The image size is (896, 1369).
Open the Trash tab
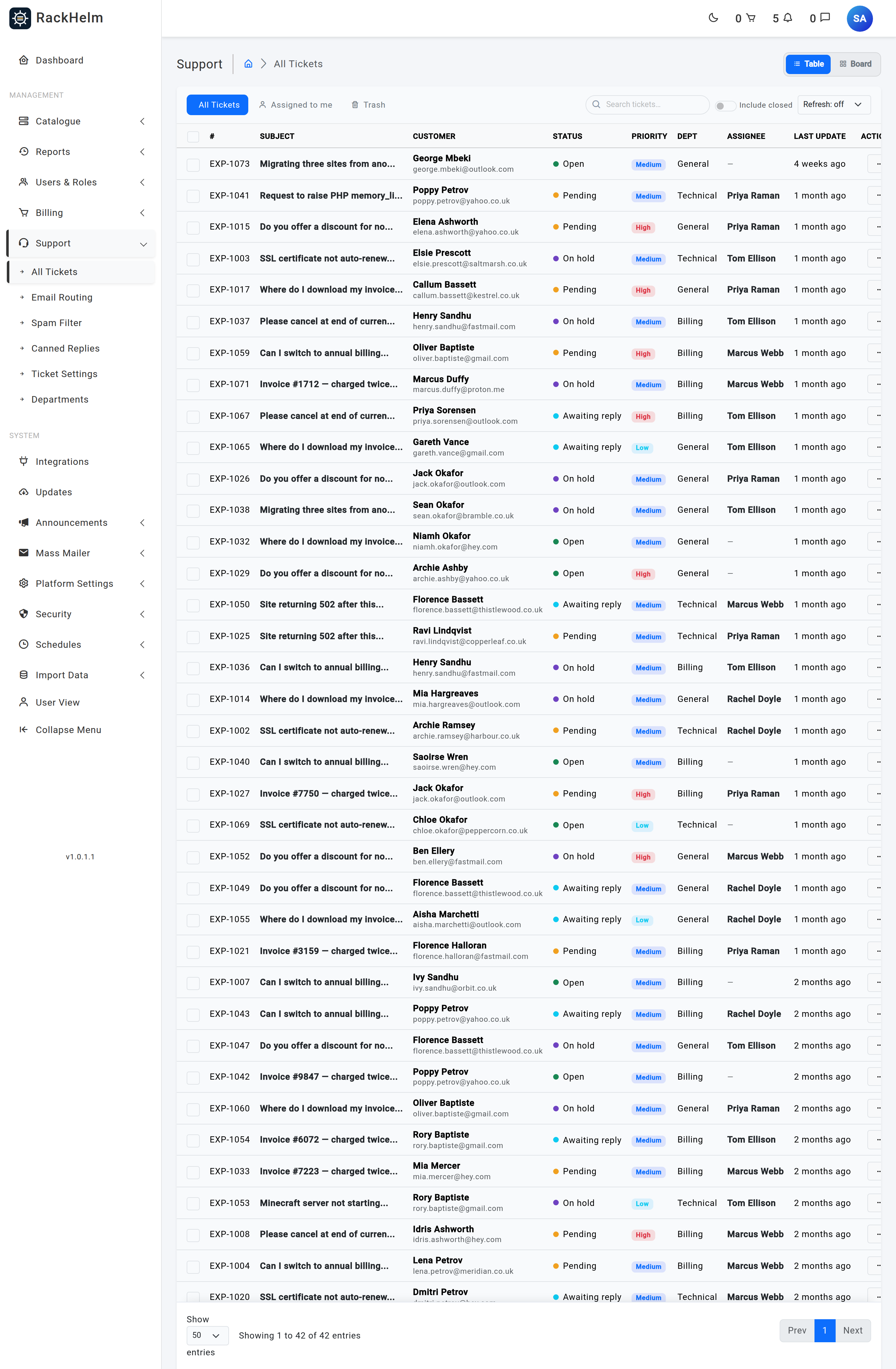(368, 105)
